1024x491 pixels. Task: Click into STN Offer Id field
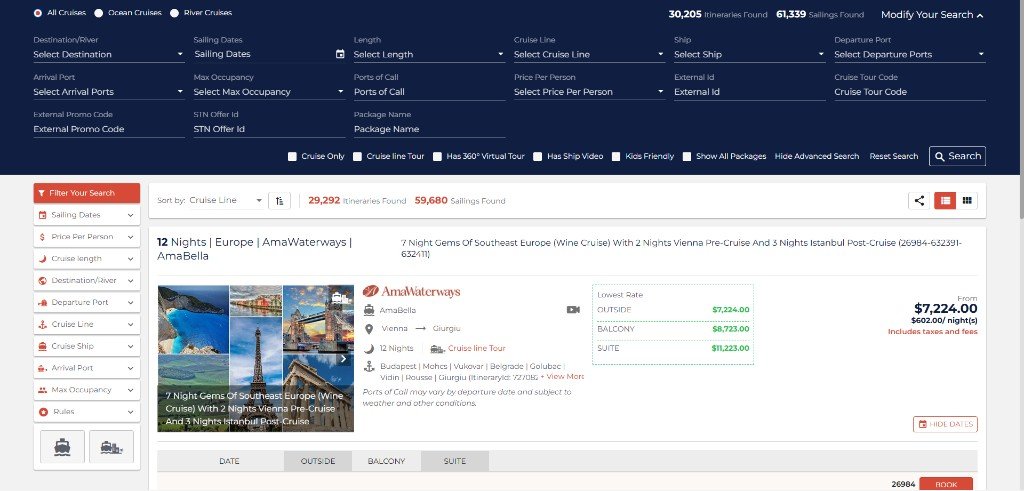[269, 129]
